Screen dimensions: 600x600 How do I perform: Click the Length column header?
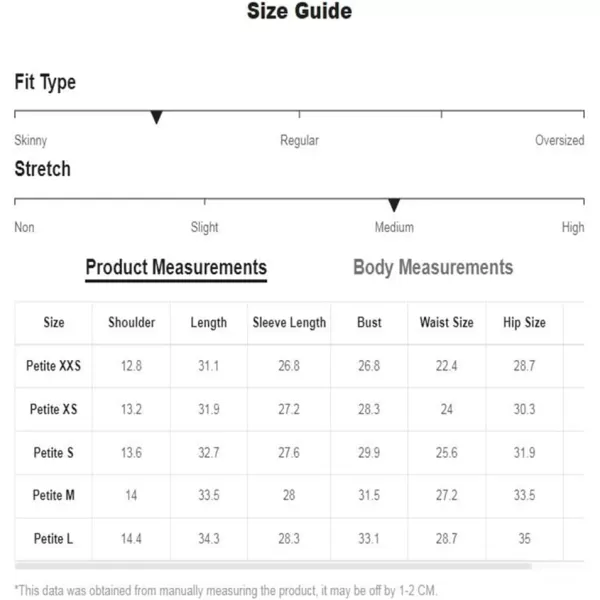(209, 323)
